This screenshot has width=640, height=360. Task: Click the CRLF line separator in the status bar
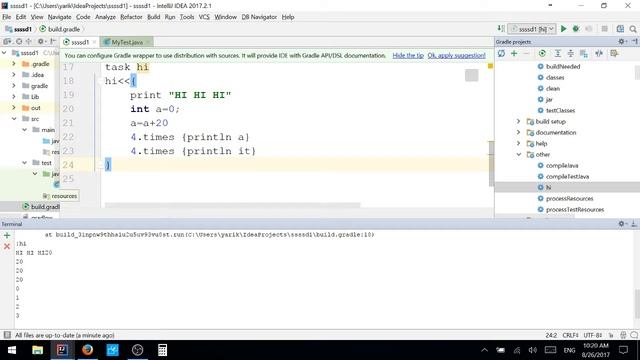point(570,335)
